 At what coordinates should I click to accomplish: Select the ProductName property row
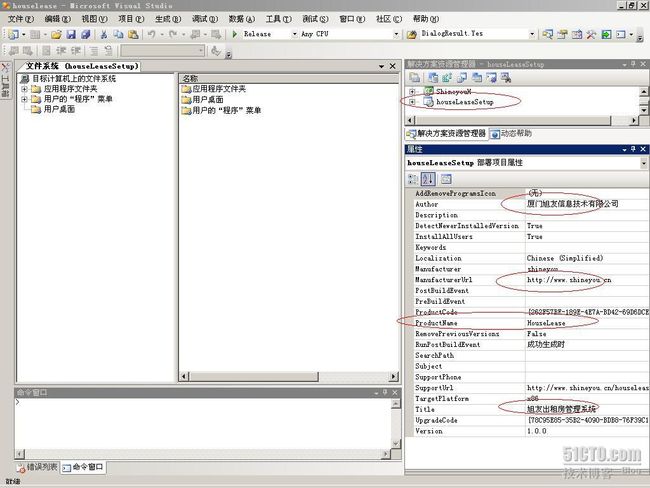pyautogui.click(x=527, y=323)
